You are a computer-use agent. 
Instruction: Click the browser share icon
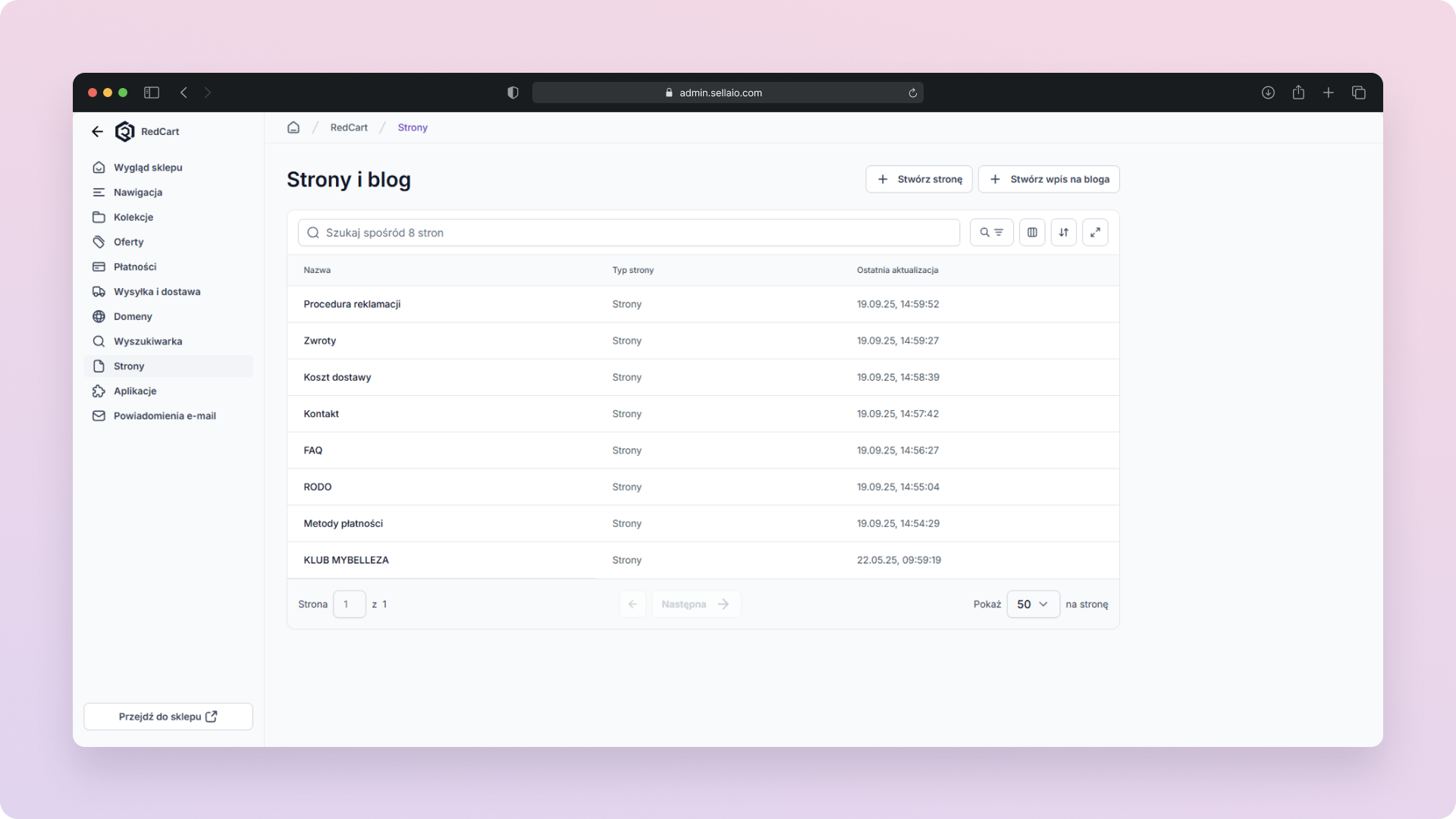pos(1298,93)
